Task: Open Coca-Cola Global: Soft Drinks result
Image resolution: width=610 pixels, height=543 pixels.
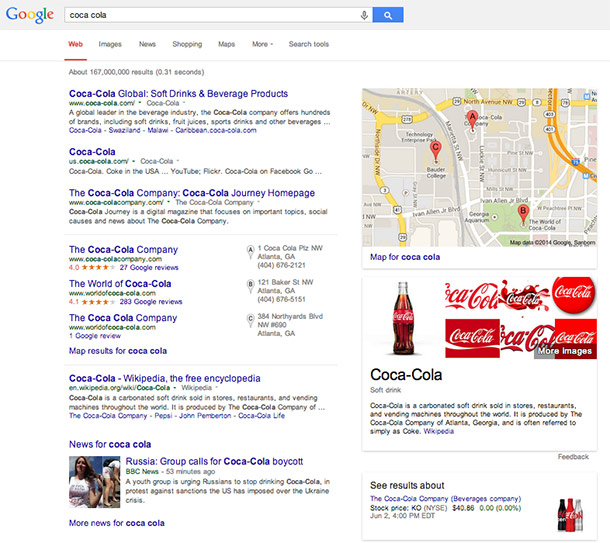Action: pyautogui.click(x=179, y=94)
